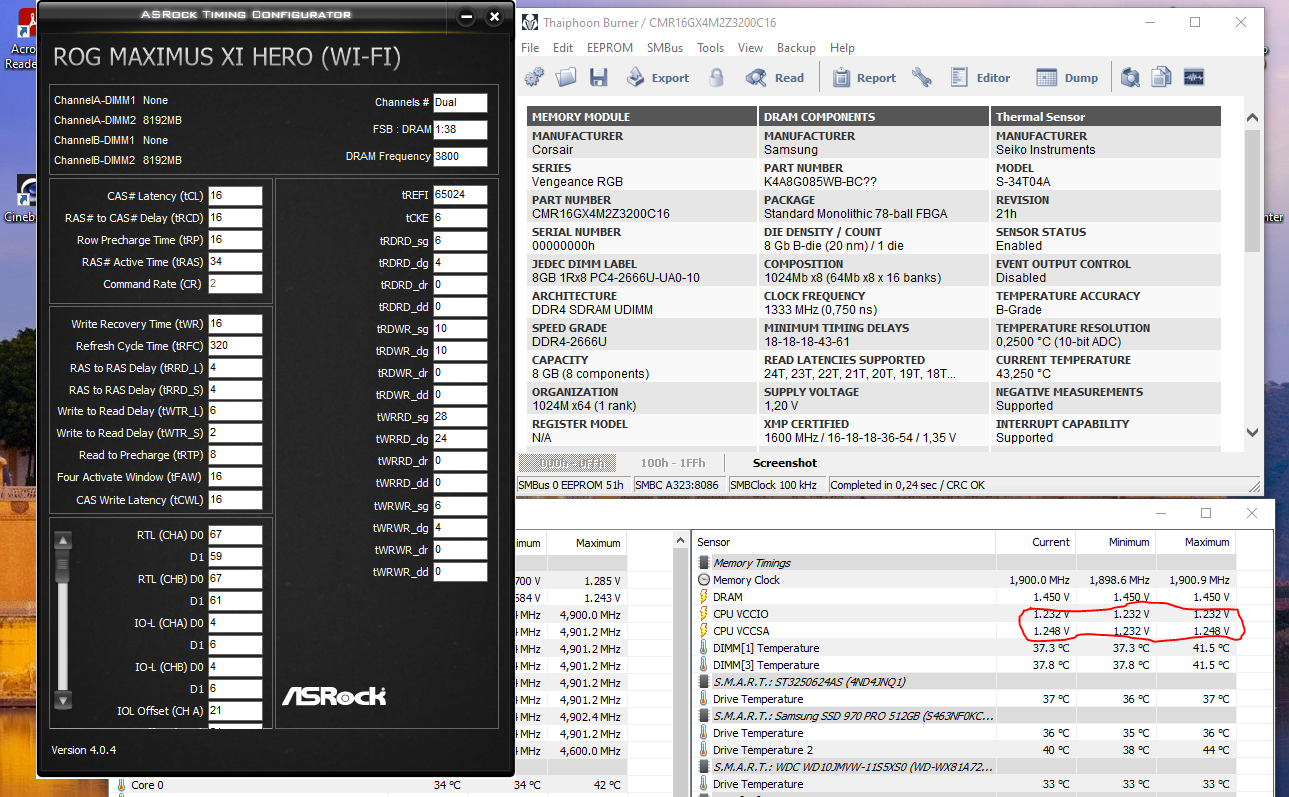
Task: Close the ASRock Timing Configurator window
Action: 494,17
